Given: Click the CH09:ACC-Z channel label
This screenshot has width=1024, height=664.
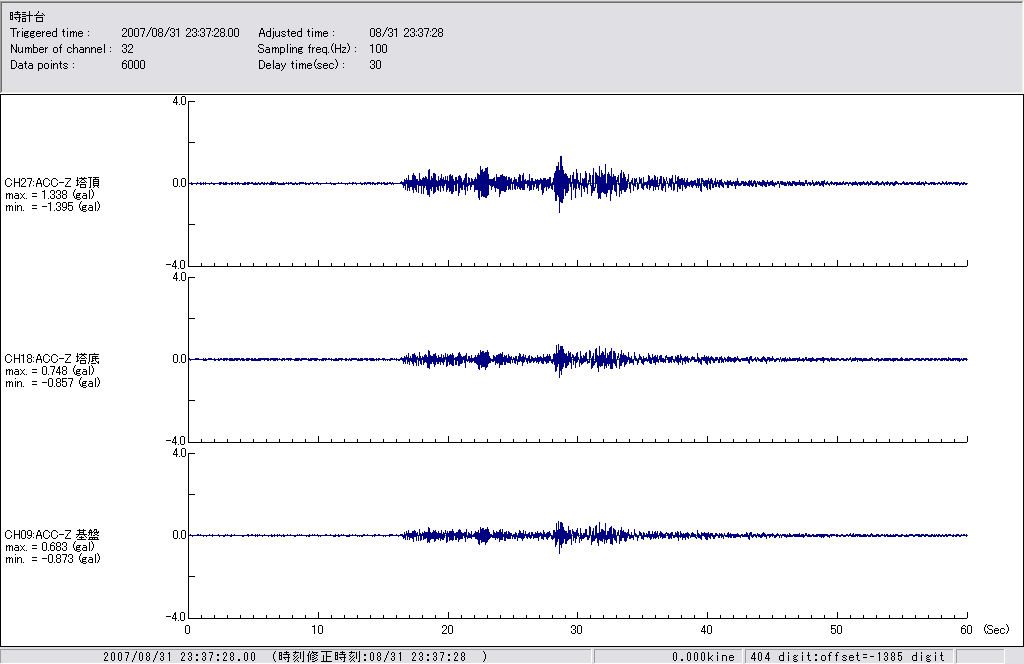Looking at the screenshot, I should pyautogui.click(x=52, y=535).
